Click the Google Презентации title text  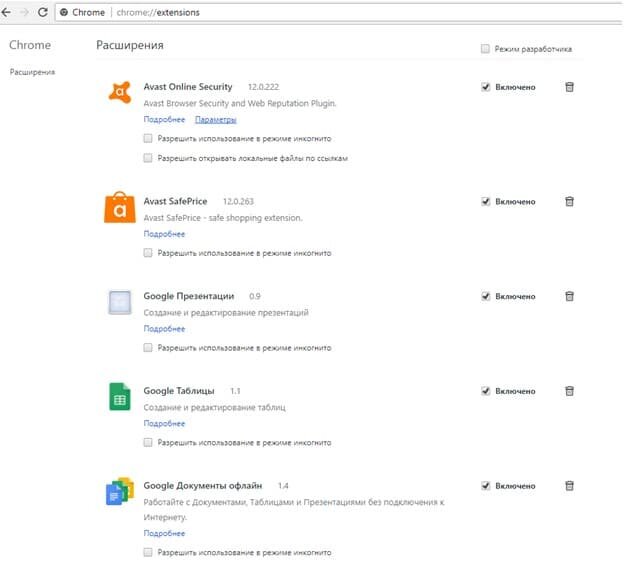coord(189,296)
